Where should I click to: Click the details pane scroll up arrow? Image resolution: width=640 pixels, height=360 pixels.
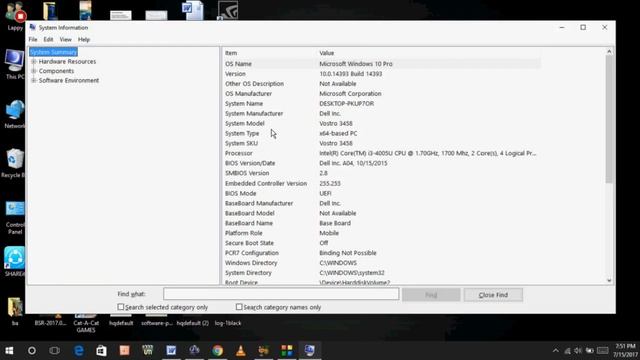609,51
